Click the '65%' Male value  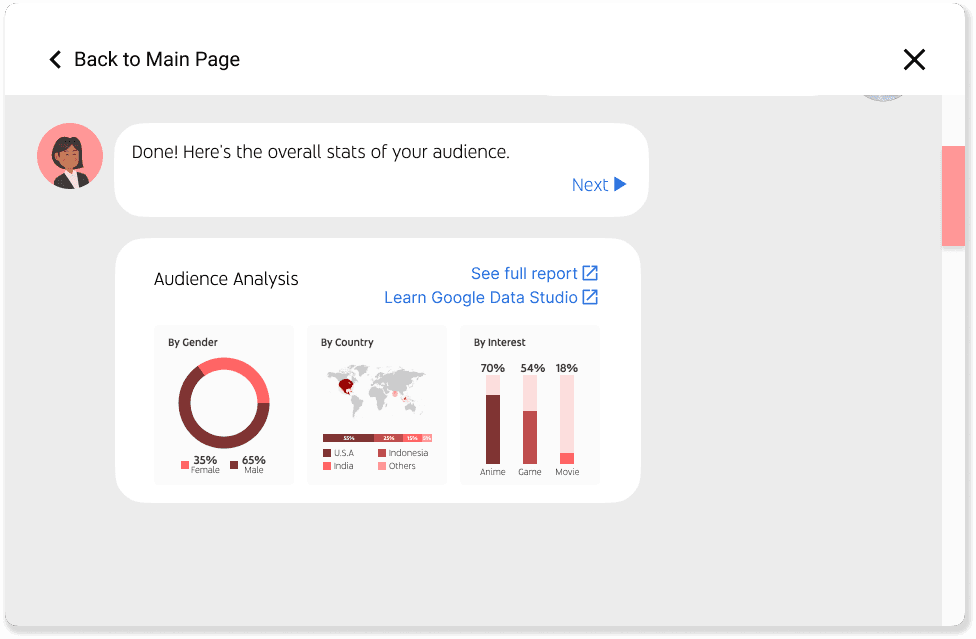[254, 460]
